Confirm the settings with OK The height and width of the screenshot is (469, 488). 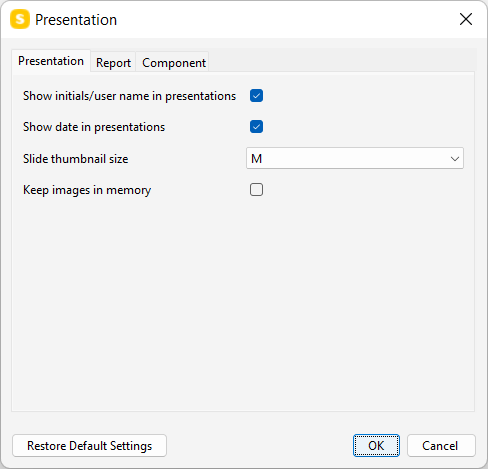coord(376,446)
